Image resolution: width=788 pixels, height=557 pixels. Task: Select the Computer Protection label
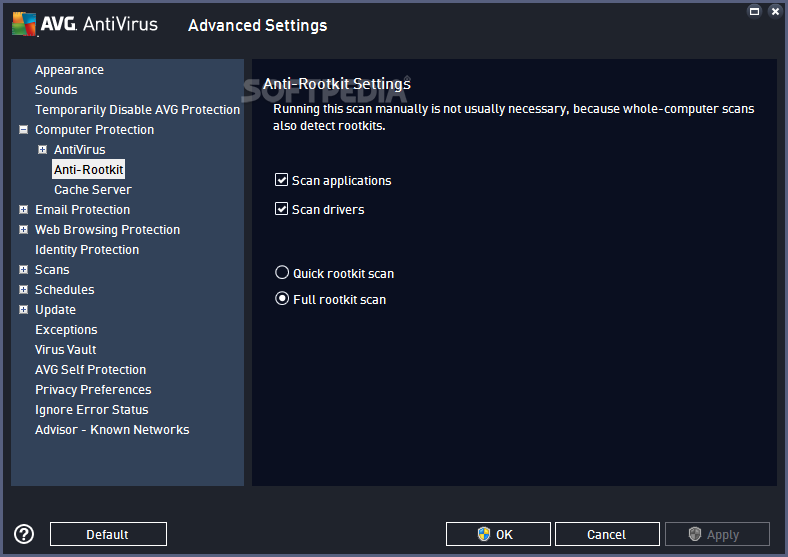[94, 130]
